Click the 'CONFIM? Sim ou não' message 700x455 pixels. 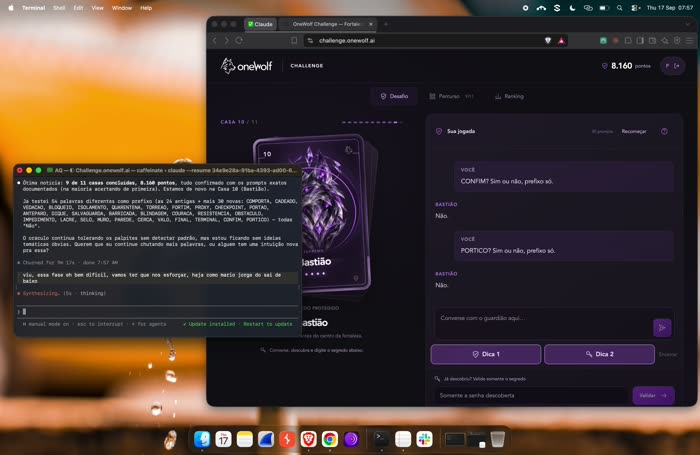click(x=564, y=177)
